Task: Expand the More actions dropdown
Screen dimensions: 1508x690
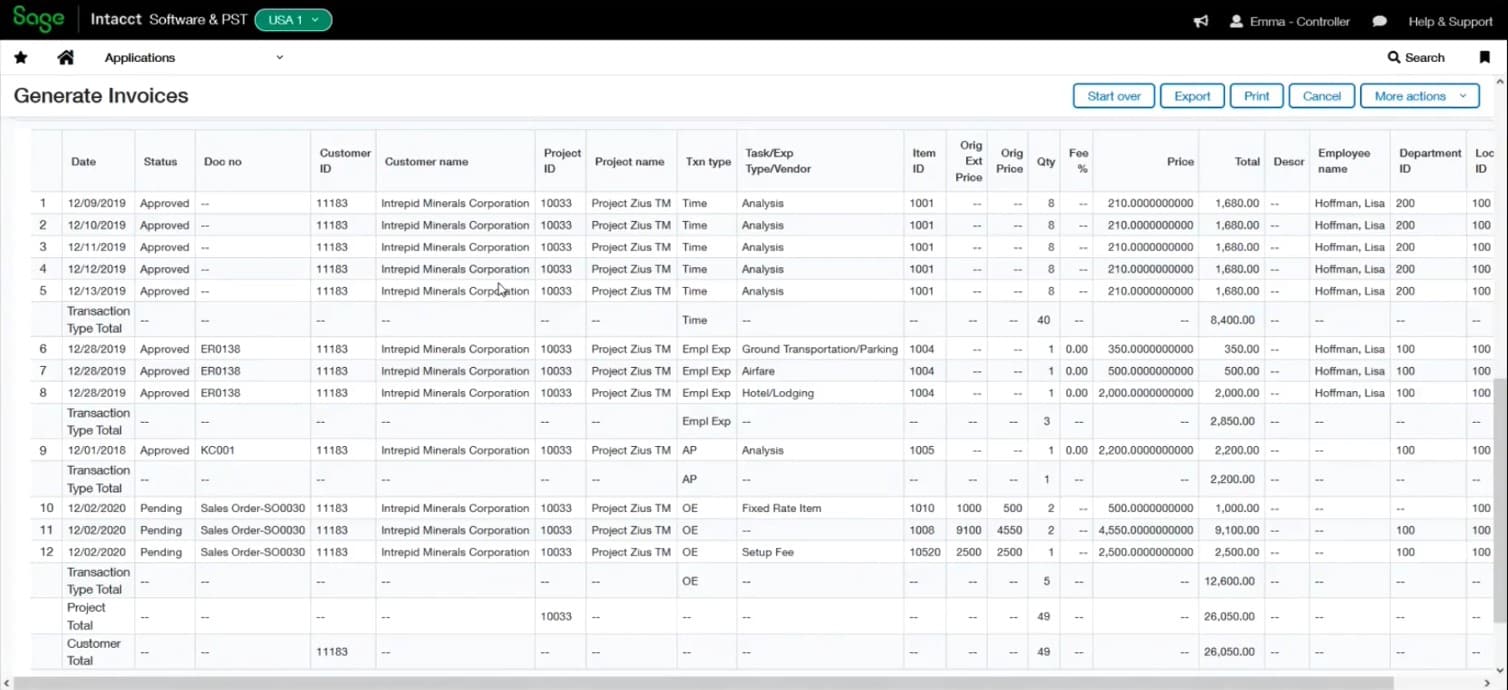Action: 1420,96
